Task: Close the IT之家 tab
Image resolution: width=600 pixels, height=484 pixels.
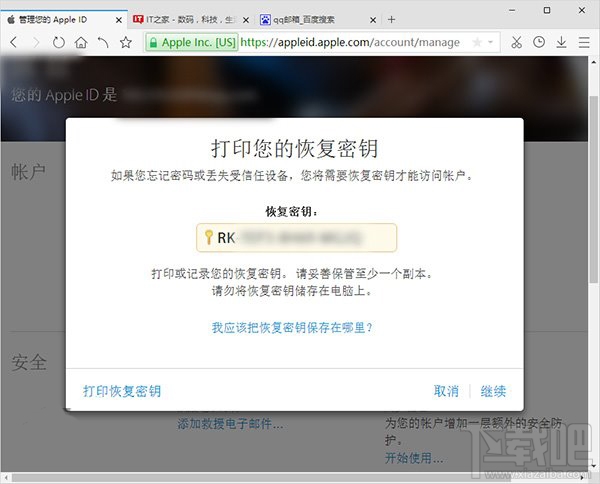Action: (246, 20)
